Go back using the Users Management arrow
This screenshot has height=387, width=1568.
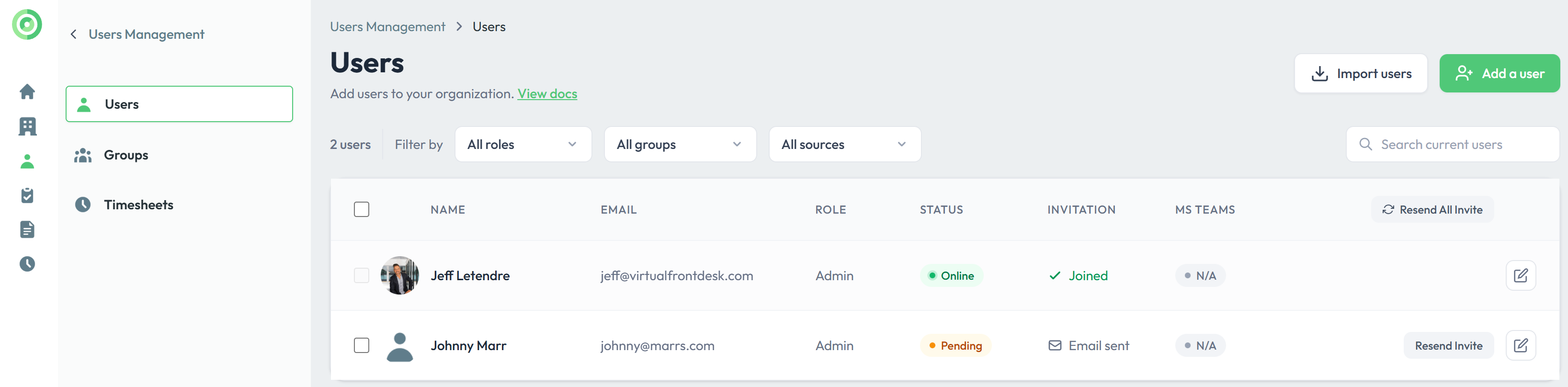(x=74, y=34)
